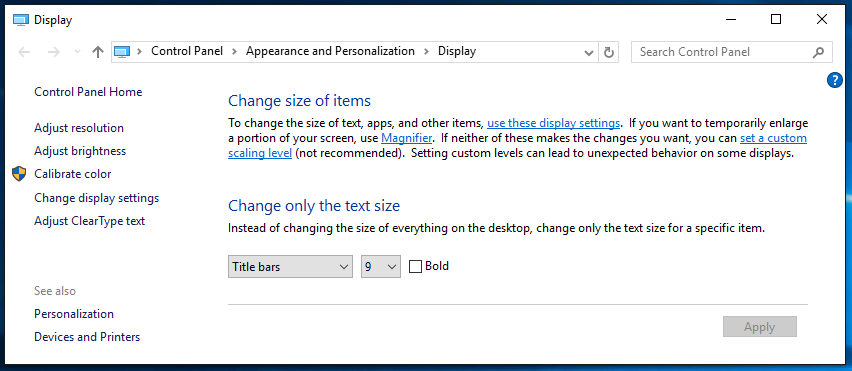852x371 pixels.
Task: Click Appearance and Personalization breadcrumb
Action: [x=330, y=51]
